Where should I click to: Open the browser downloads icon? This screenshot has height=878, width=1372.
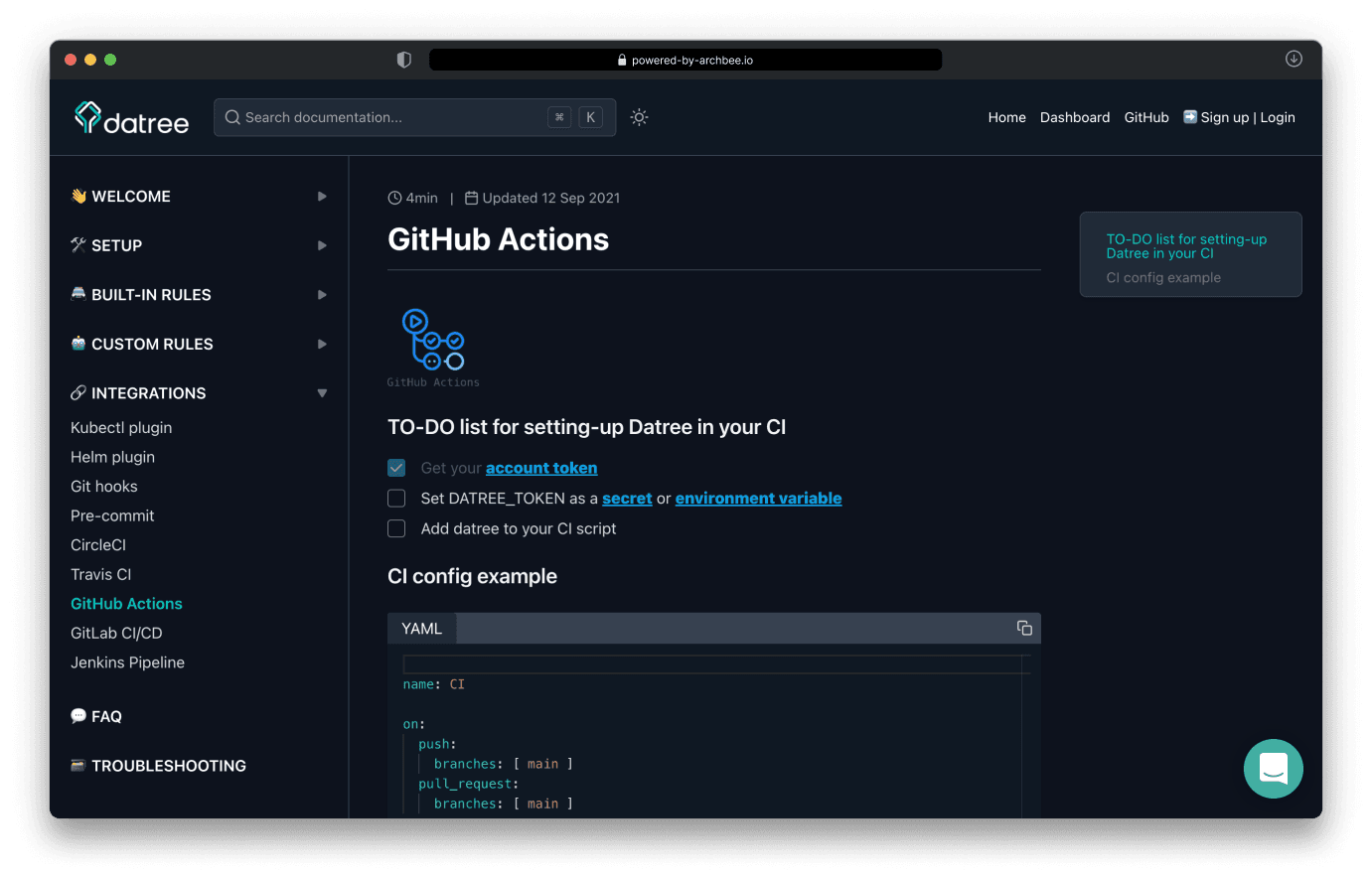(x=1294, y=59)
